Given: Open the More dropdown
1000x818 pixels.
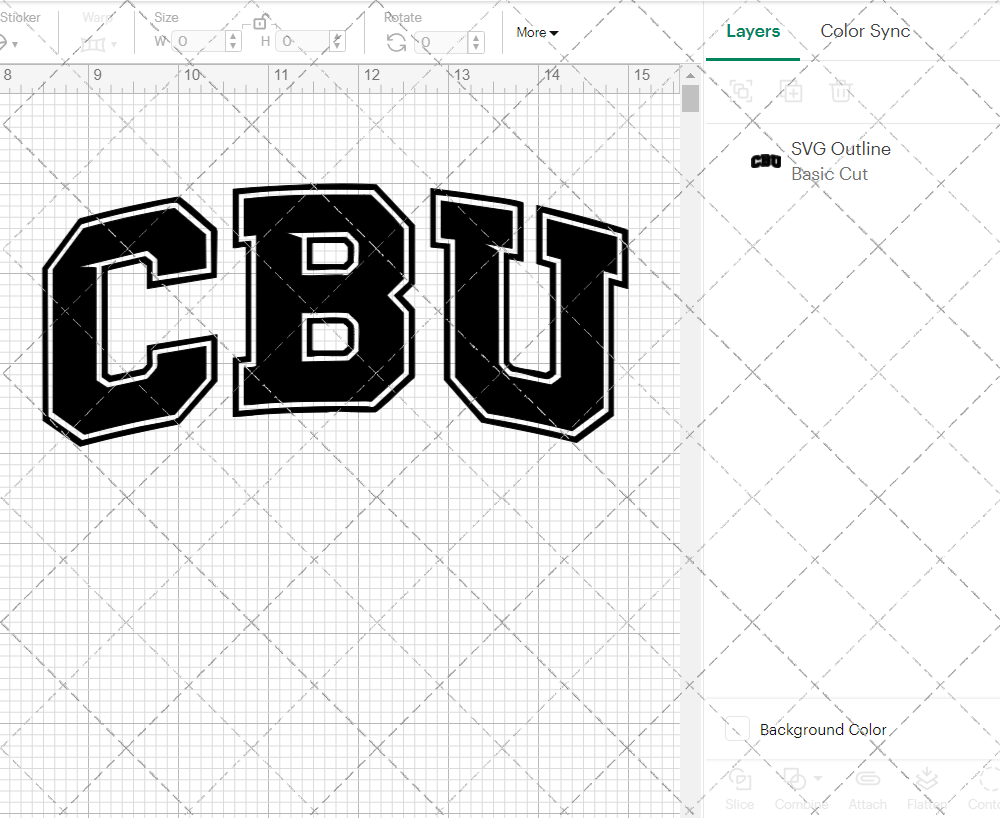Looking at the screenshot, I should (x=537, y=32).
